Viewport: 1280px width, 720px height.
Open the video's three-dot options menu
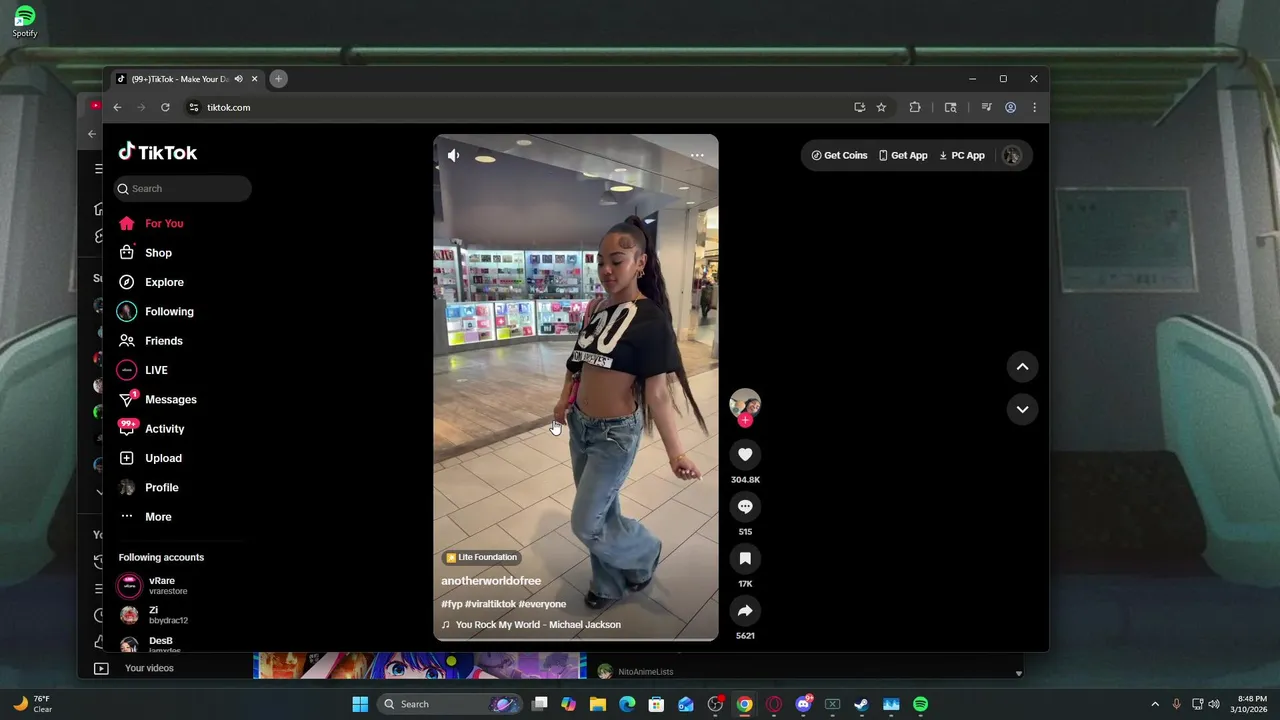click(697, 155)
